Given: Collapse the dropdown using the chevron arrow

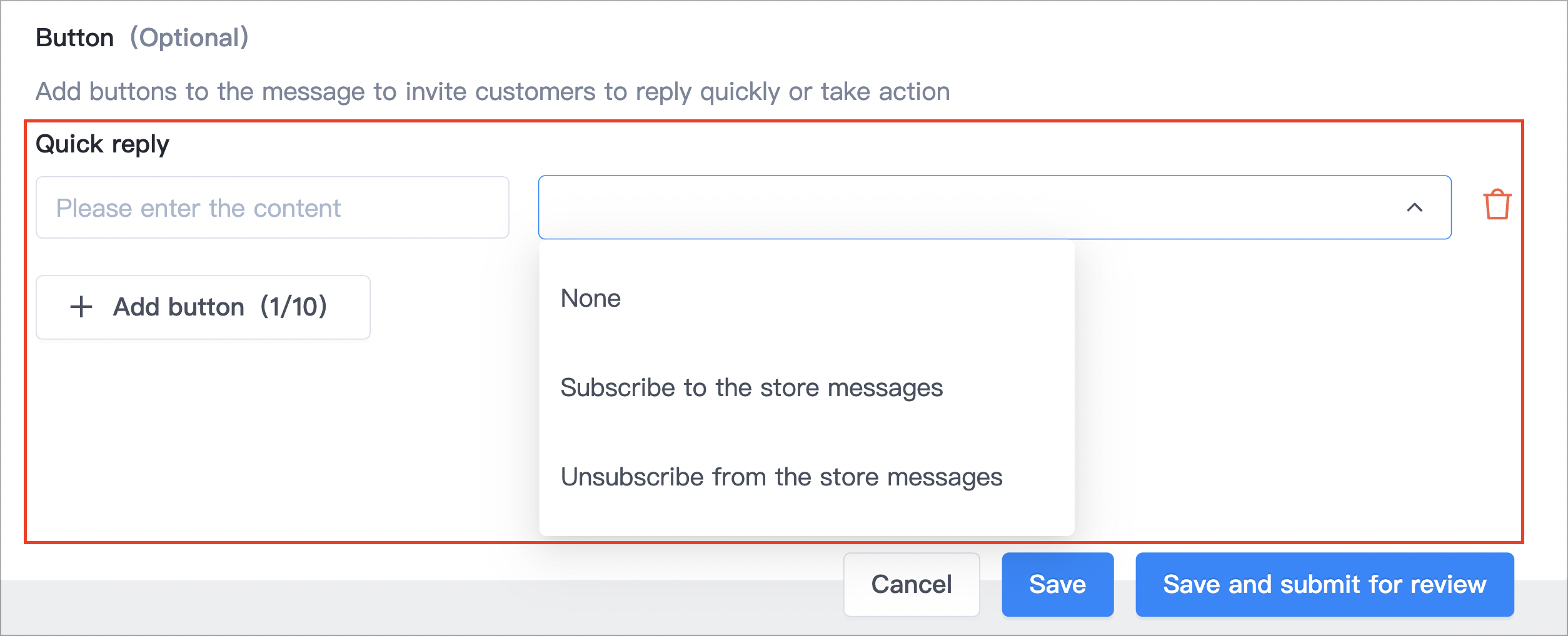Looking at the screenshot, I should [1415, 207].
